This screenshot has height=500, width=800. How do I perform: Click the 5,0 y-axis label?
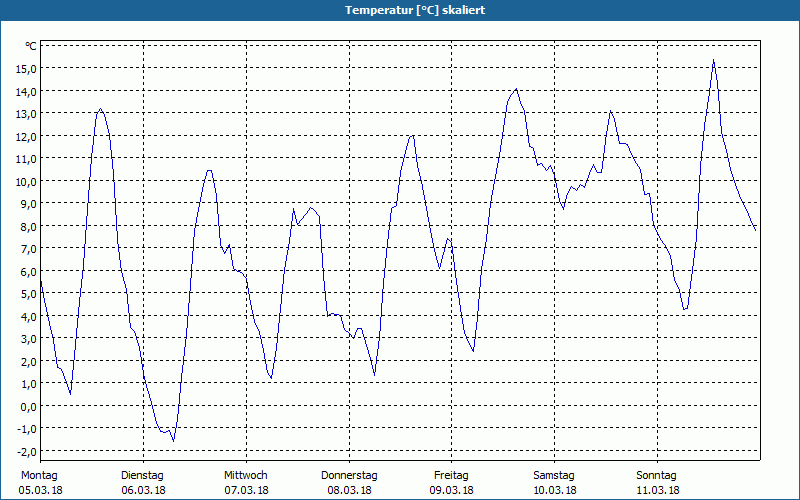(x=29, y=293)
